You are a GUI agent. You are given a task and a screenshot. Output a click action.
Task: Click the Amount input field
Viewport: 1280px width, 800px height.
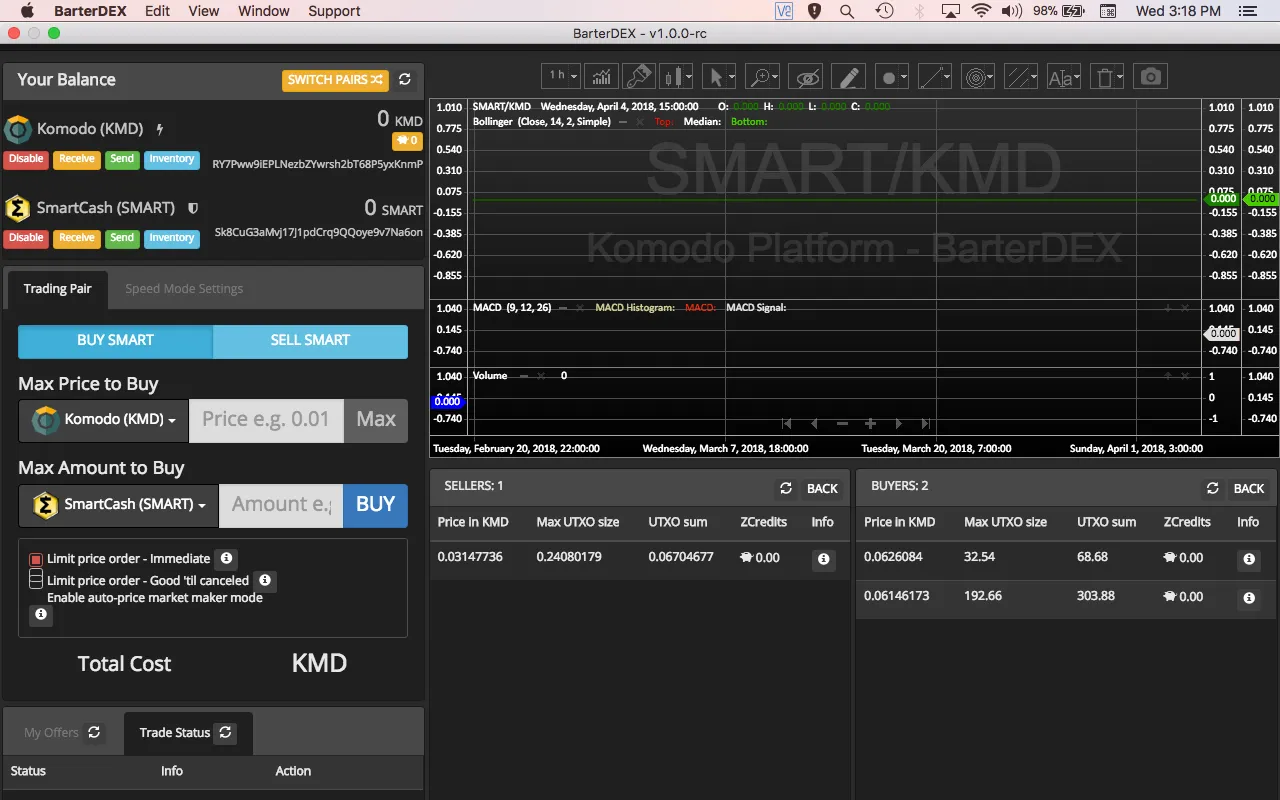point(281,505)
